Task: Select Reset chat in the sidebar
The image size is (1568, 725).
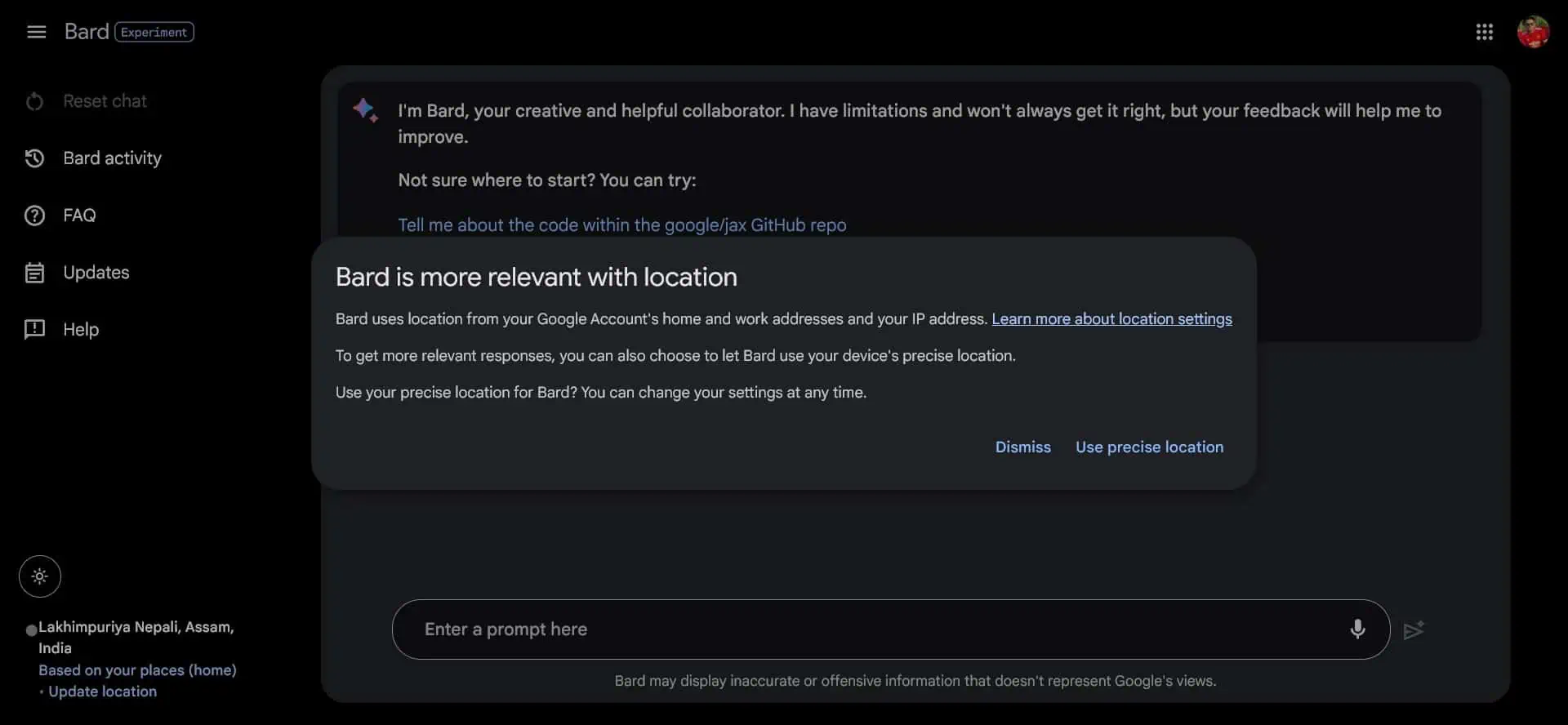Action: pyautogui.click(x=105, y=101)
